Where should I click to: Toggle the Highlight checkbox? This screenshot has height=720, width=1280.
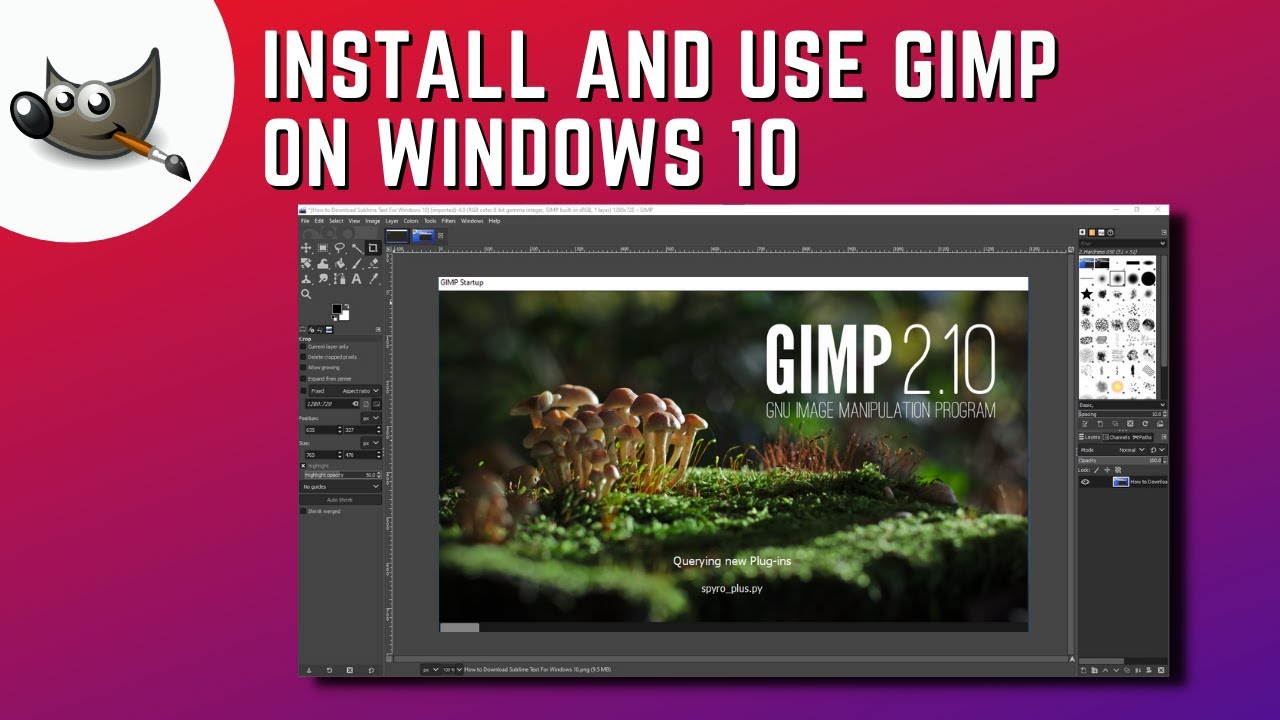click(303, 466)
